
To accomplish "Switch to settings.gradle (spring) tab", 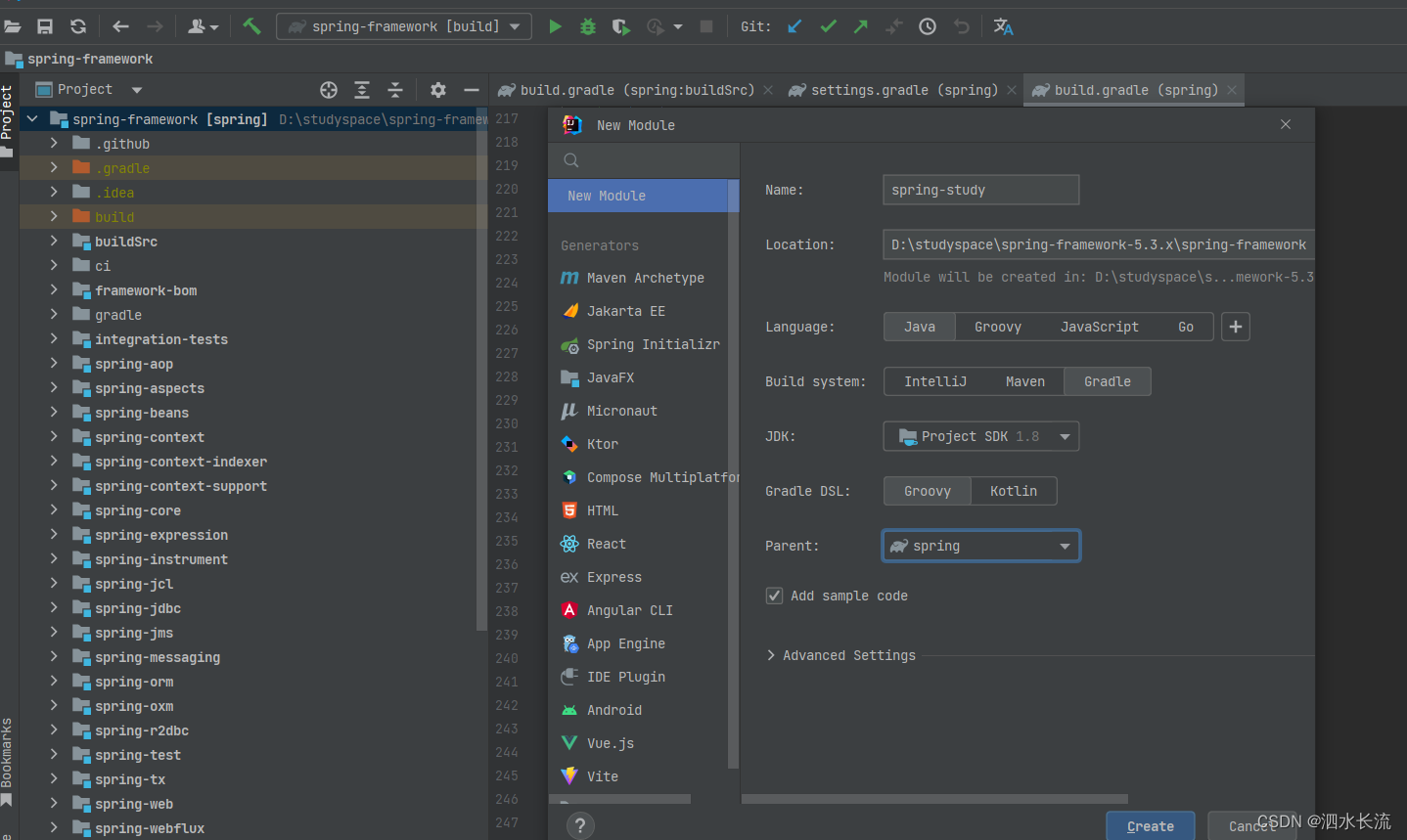I will [902, 90].
